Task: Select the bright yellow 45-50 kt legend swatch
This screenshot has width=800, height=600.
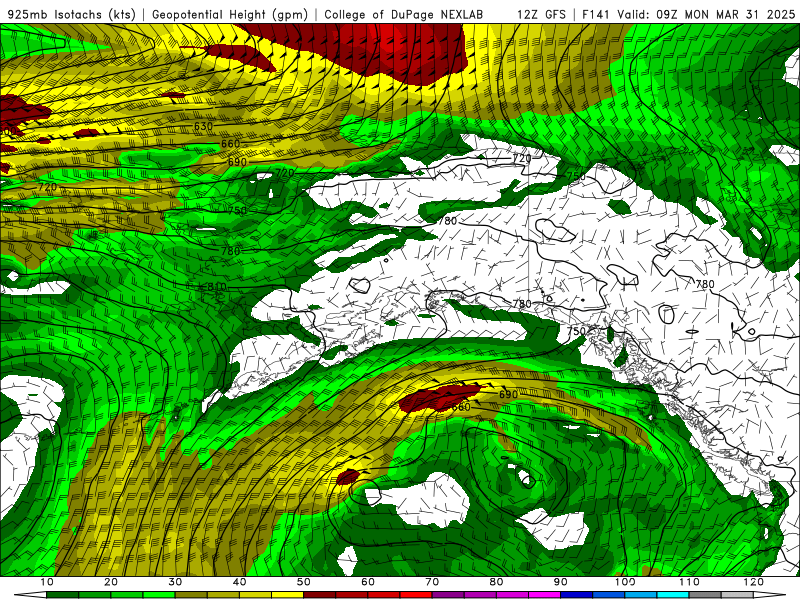Action: (x=288, y=595)
